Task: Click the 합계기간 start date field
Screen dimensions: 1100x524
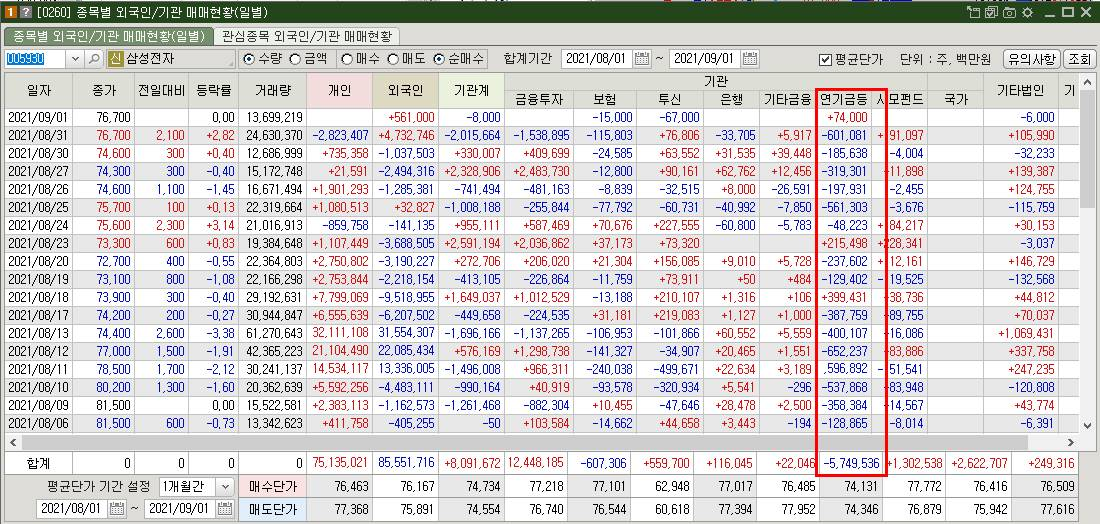Action: [598, 59]
